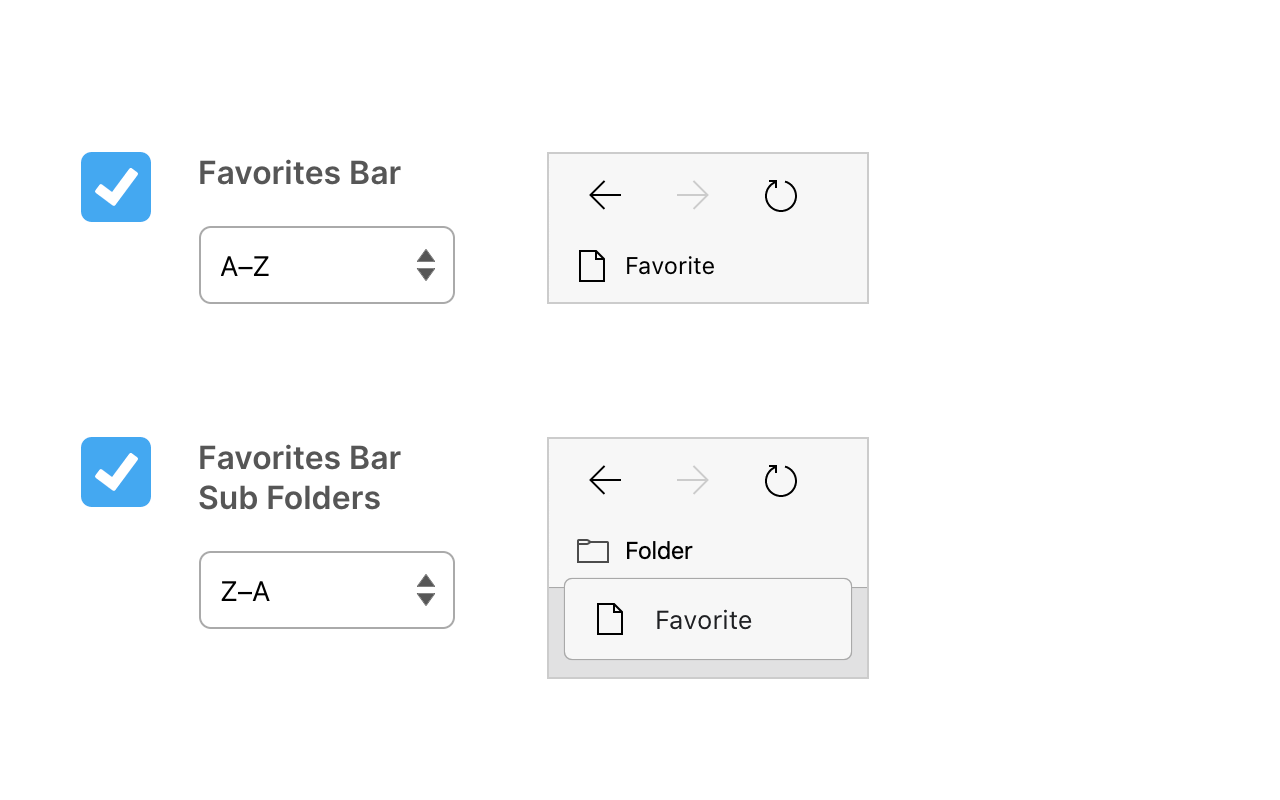This screenshot has width=1280, height=800.
Task: Click the page icon in the Folder submenu
Action: click(x=610, y=620)
